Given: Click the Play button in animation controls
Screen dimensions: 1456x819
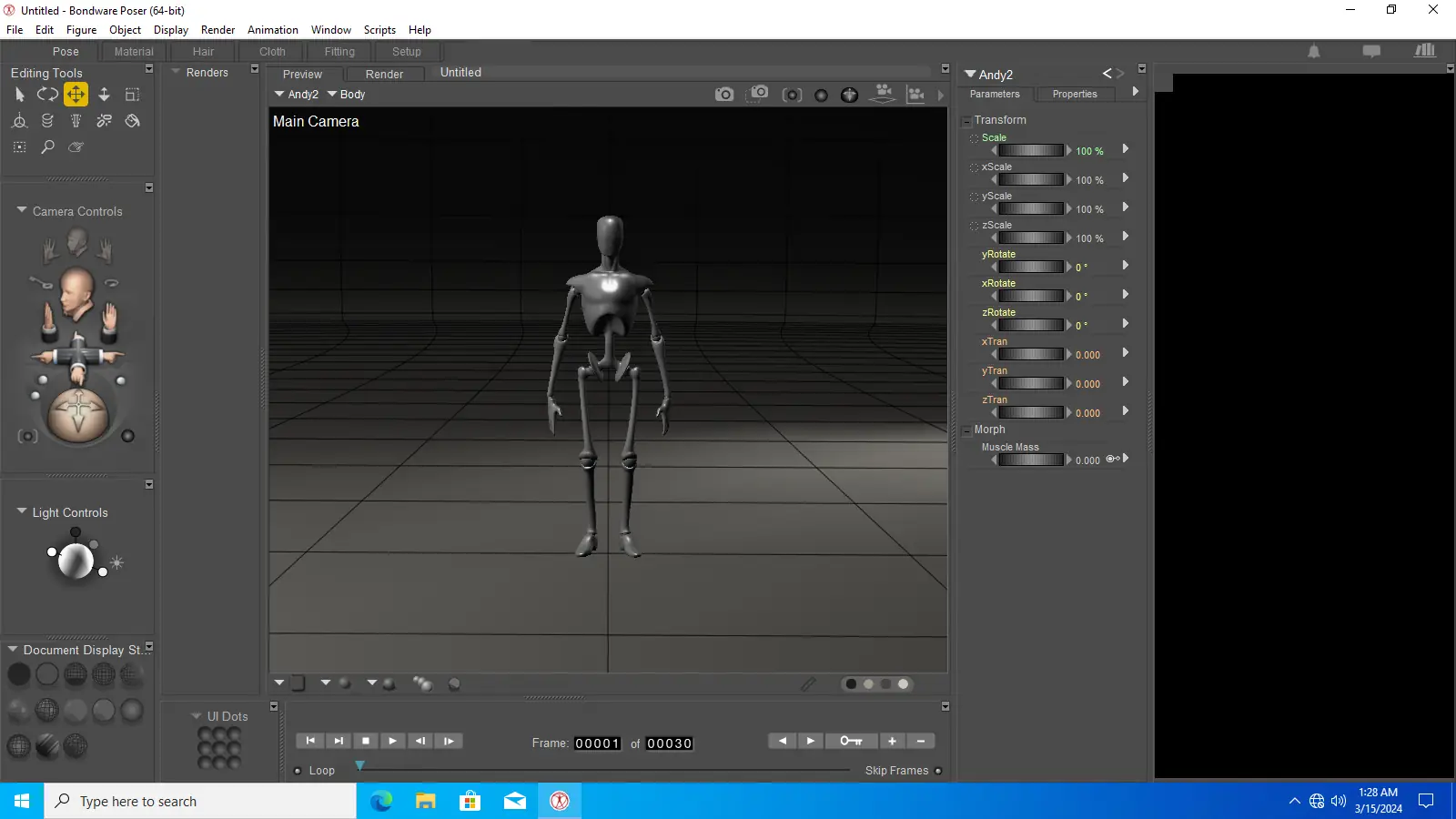Looking at the screenshot, I should (392, 741).
